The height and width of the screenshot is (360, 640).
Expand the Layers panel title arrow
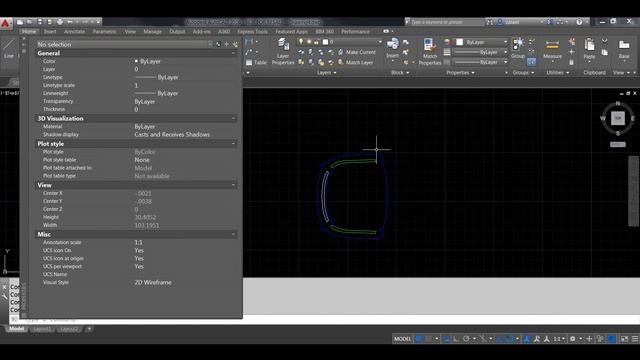click(335, 73)
